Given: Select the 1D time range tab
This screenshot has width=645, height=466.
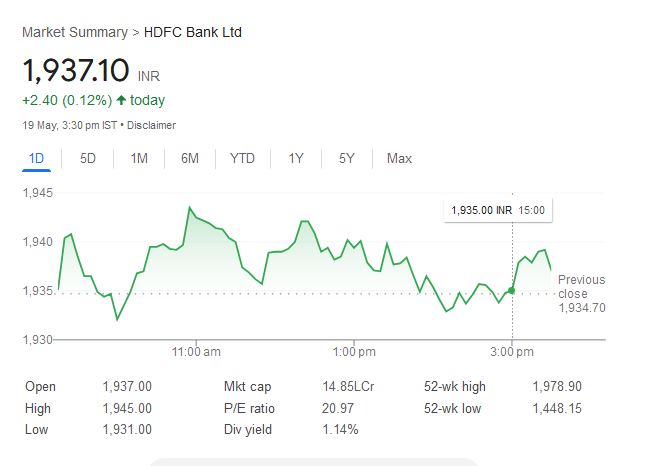Looking at the screenshot, I should tap(36, 159).
